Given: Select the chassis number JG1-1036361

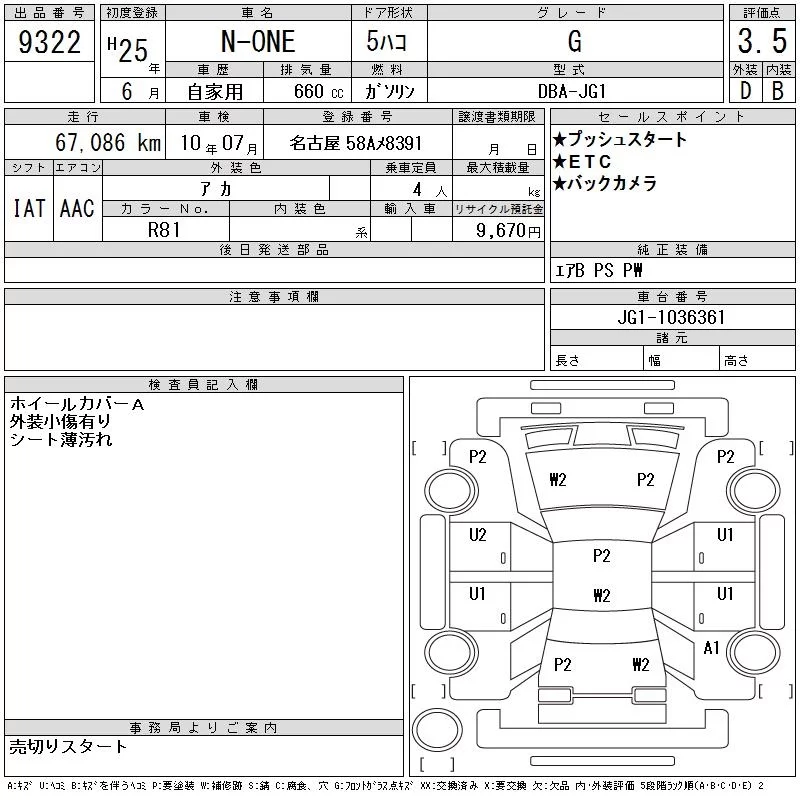Looking at the screenshot, I should pyautogui.click(x=671, y=317).
